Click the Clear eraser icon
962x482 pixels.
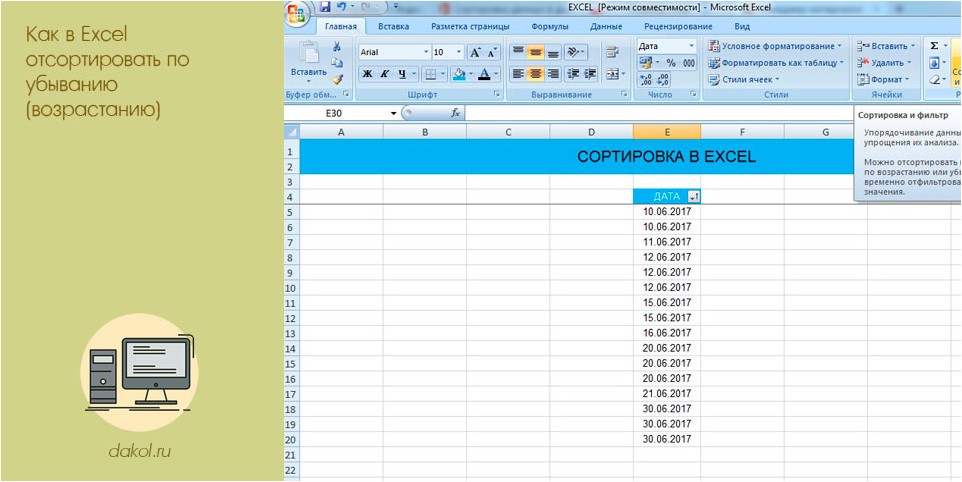[934, 79]
